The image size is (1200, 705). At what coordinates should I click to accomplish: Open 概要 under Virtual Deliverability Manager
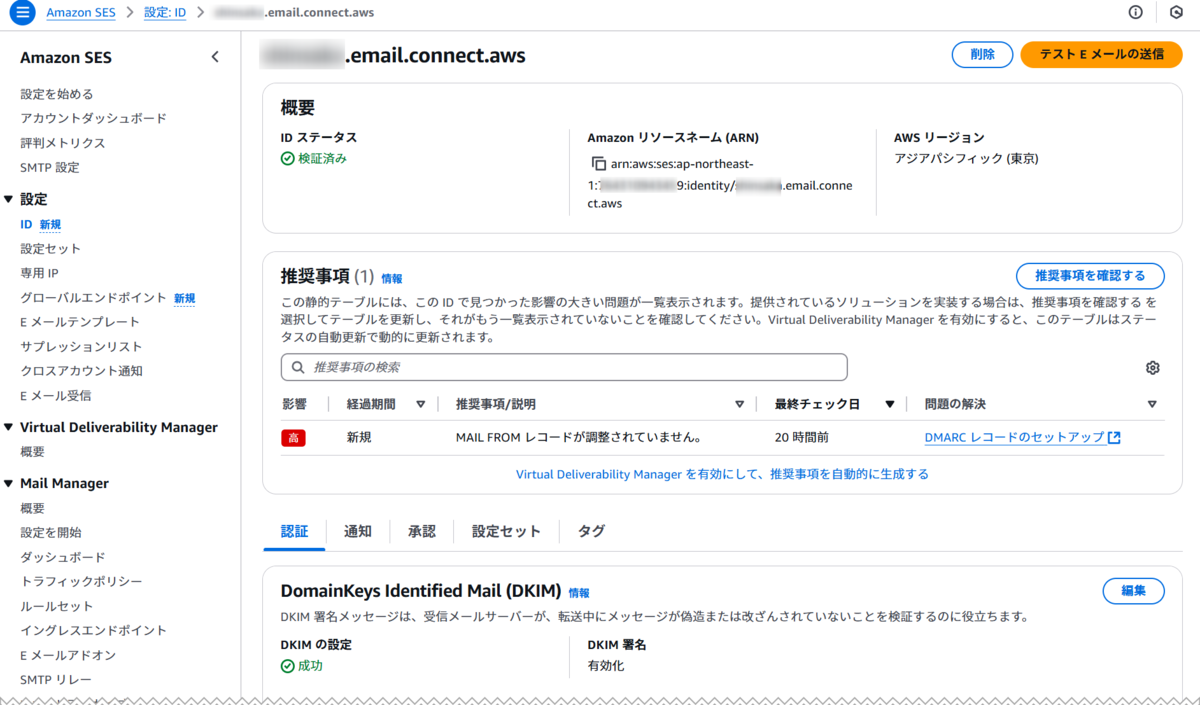[32, 452]
